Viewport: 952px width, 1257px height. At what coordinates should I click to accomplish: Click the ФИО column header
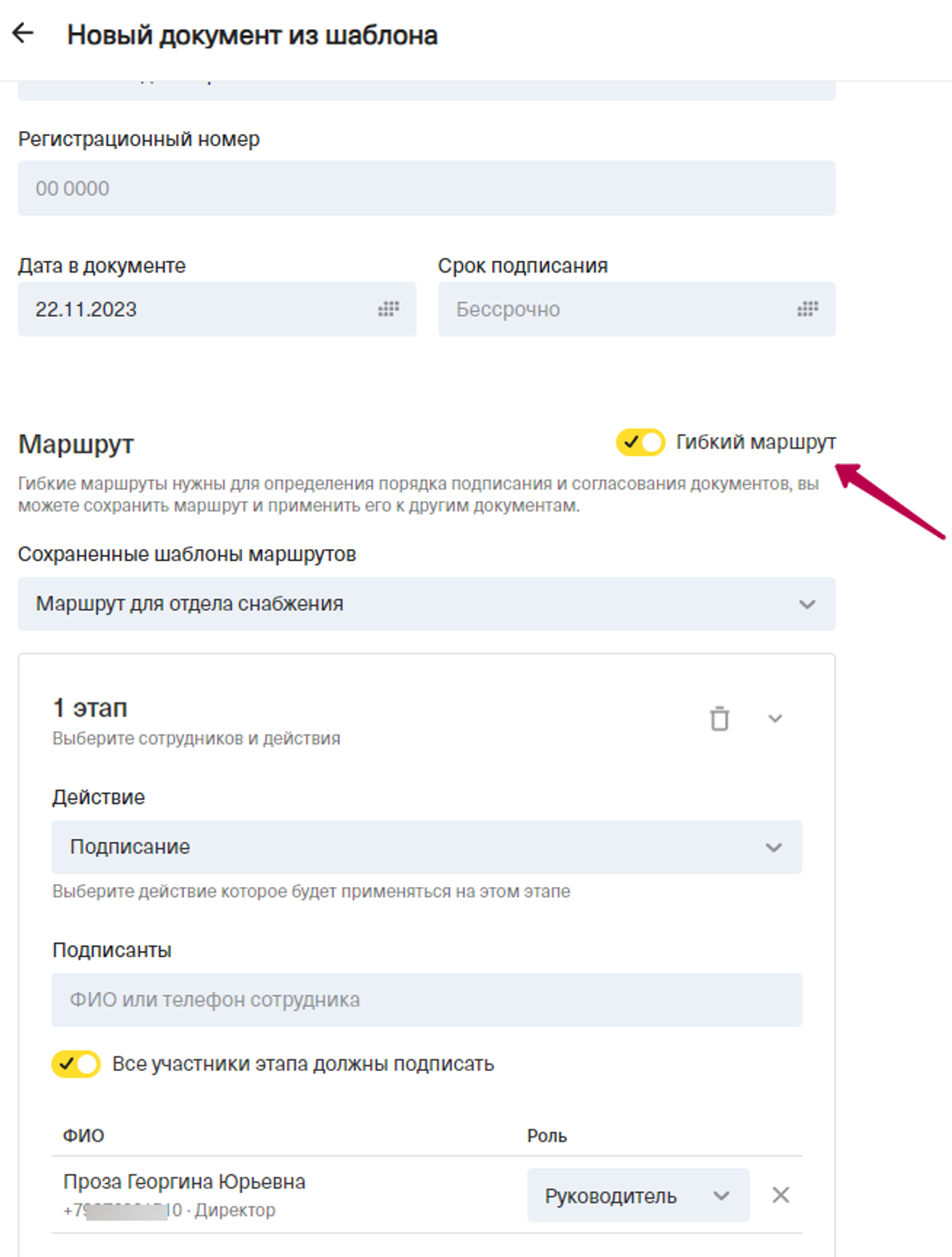coord(84,1136)
